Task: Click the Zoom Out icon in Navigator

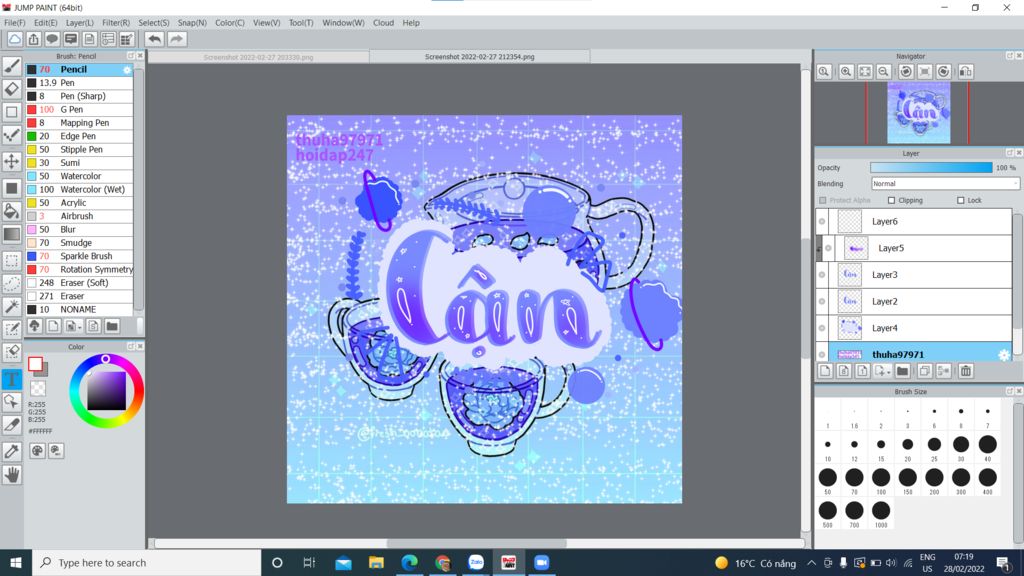Action: 884,72
